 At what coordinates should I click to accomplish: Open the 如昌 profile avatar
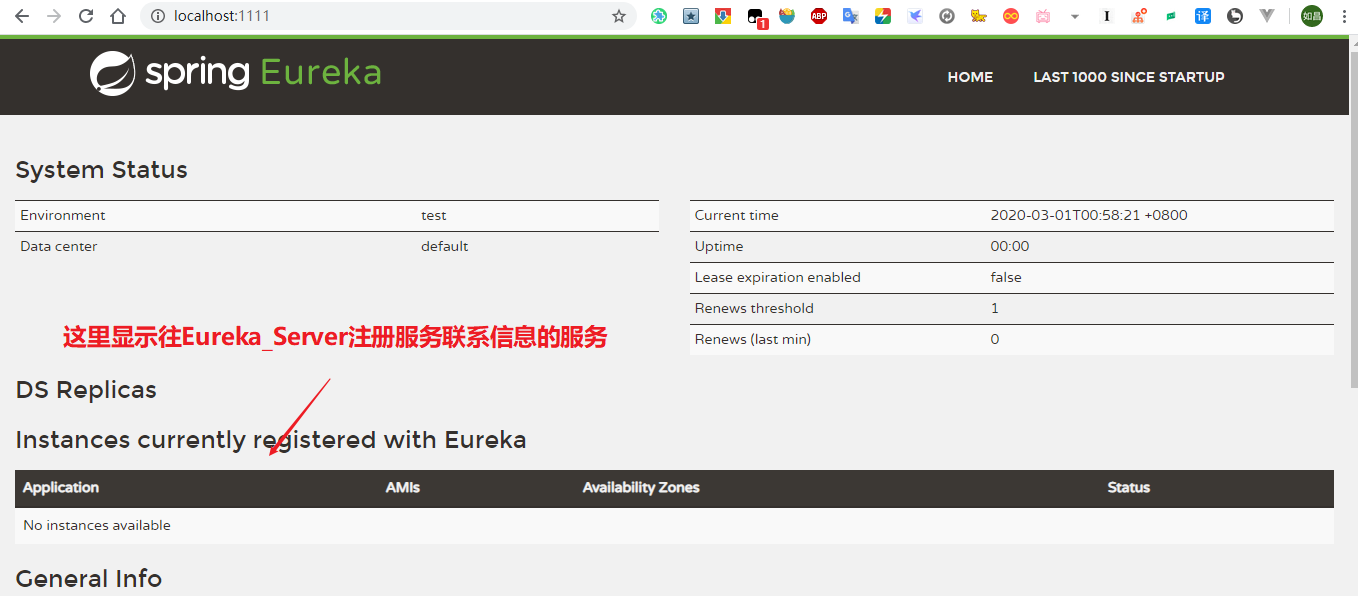click(1311, 16)
